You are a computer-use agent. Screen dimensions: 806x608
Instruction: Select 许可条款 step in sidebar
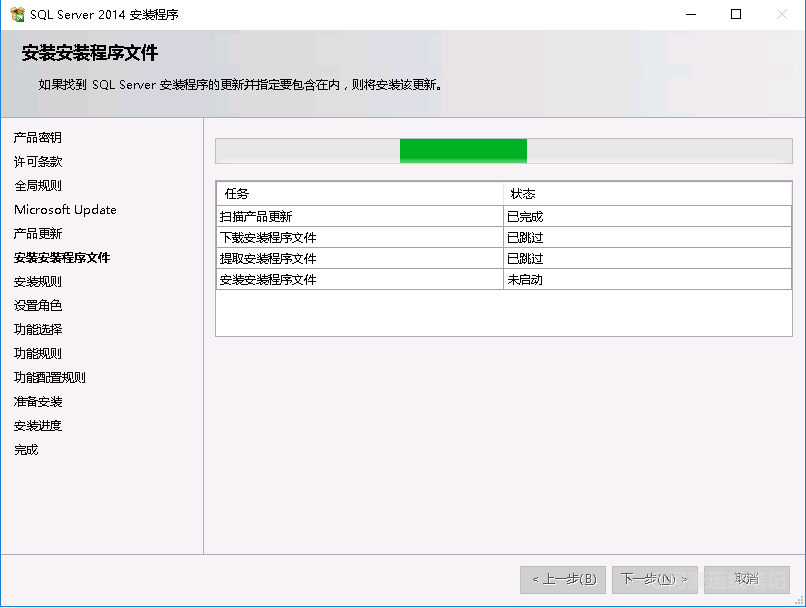click(38, 162)
